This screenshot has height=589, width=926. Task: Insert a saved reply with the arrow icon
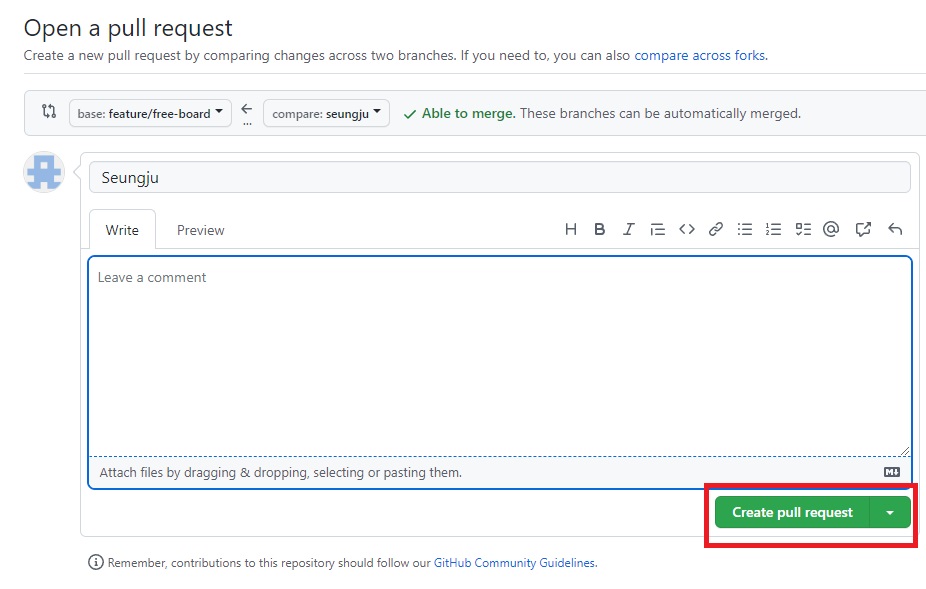pyautogui.click(x=895, y=229)
